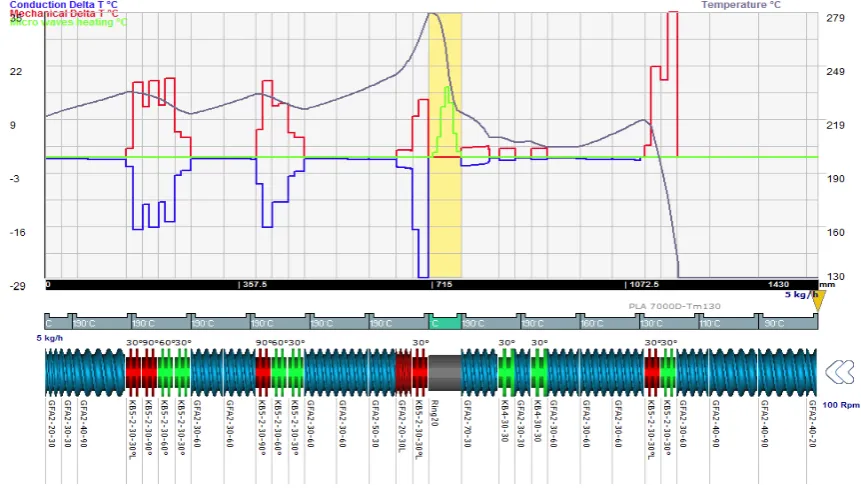This screenshot has height=488, width=861.
Task: Select the teal highlighted barrel zone
Action: 444,323
